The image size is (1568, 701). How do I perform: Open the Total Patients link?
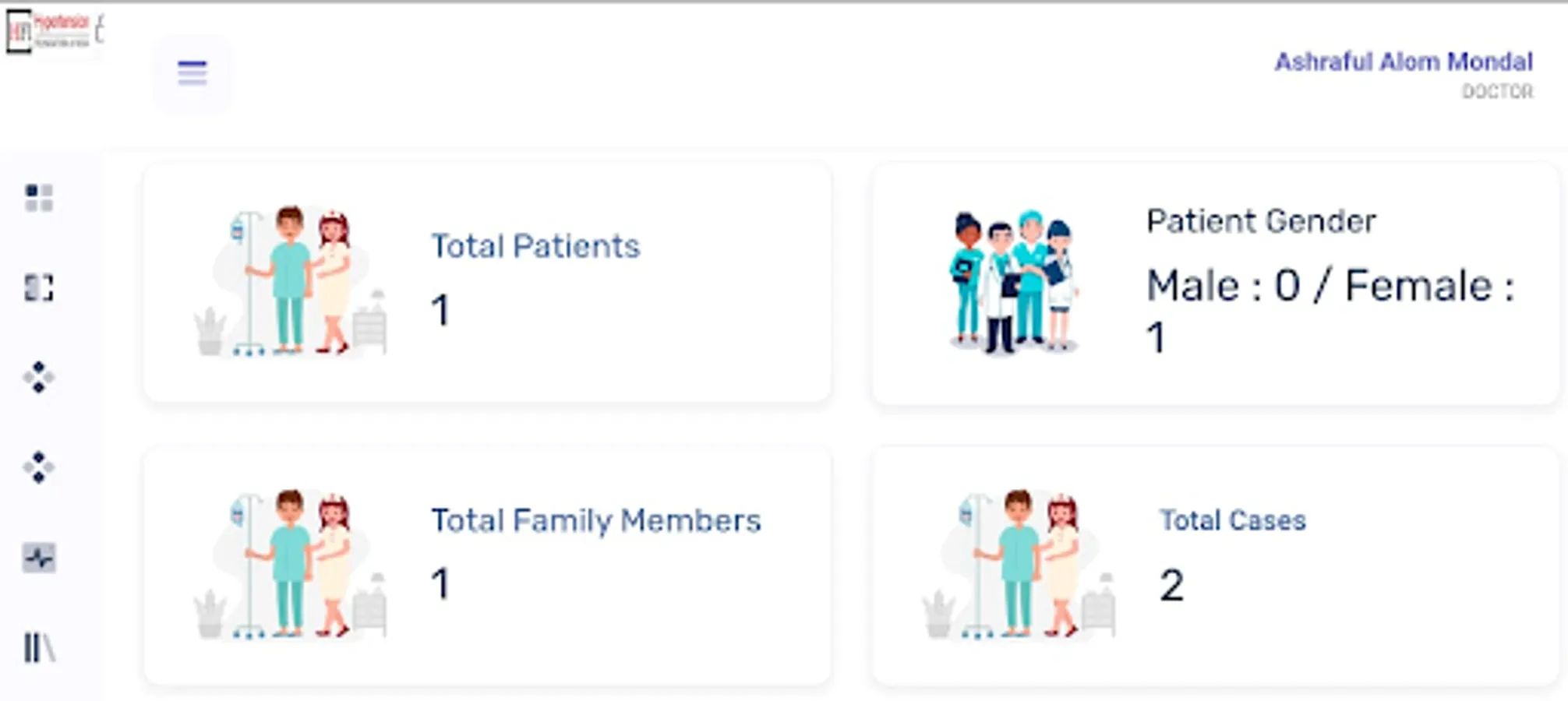click(x=535, y=246)
